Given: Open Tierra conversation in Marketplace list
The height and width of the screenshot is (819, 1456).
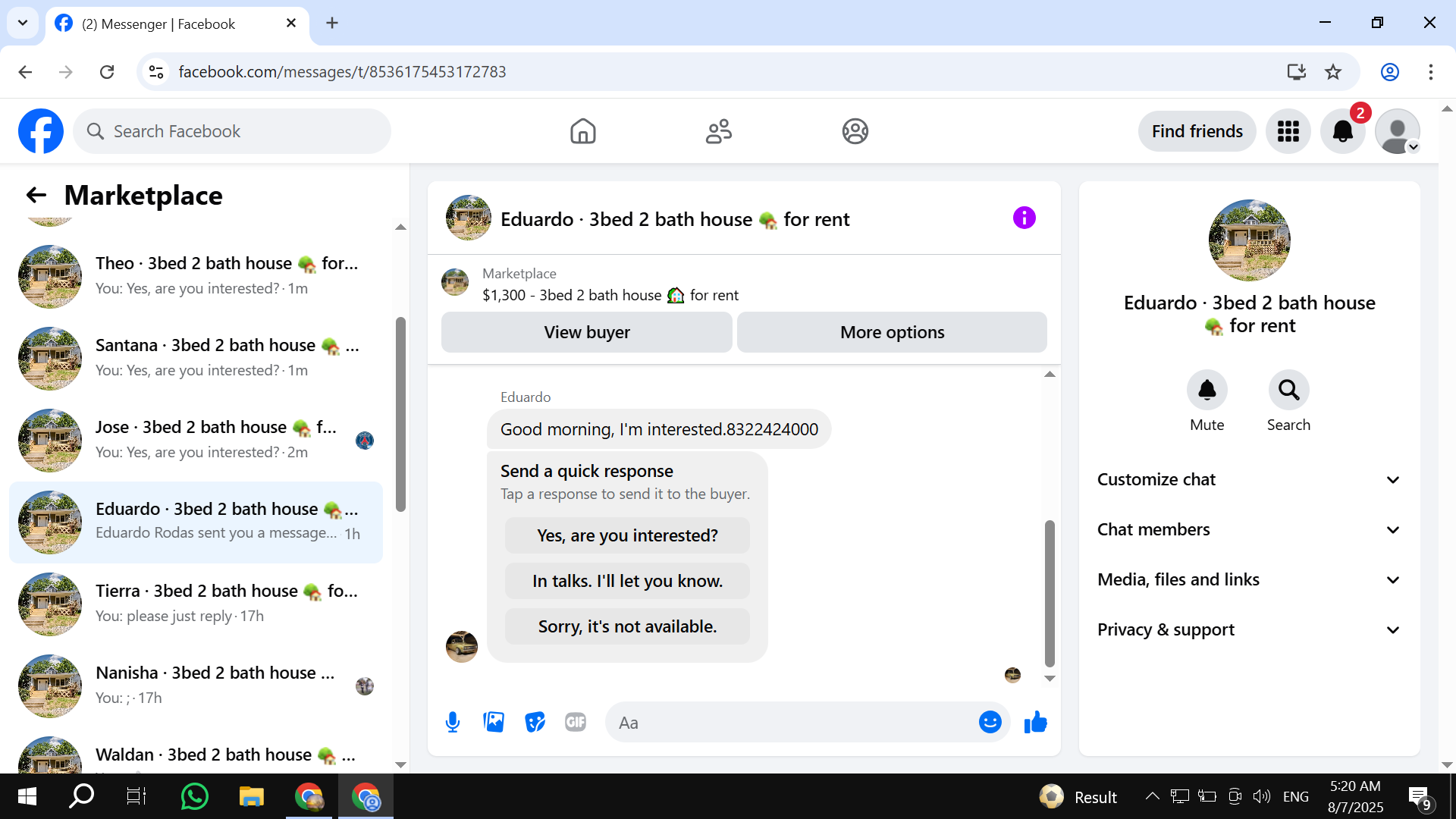Looking at the screenshot, I should [x=196, y=604].
